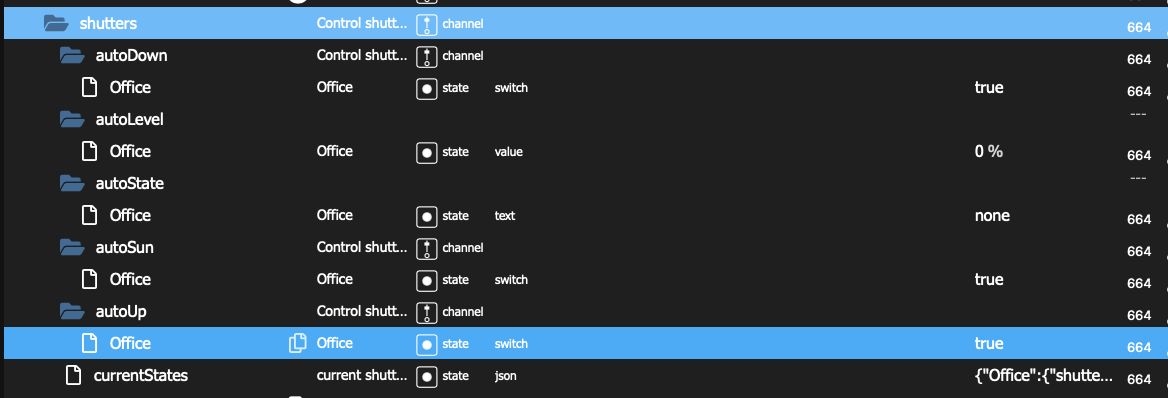This screenshot has height=398, width=1168.
Task: Click the channel icon in the shutters row
Action: (426, 24)
